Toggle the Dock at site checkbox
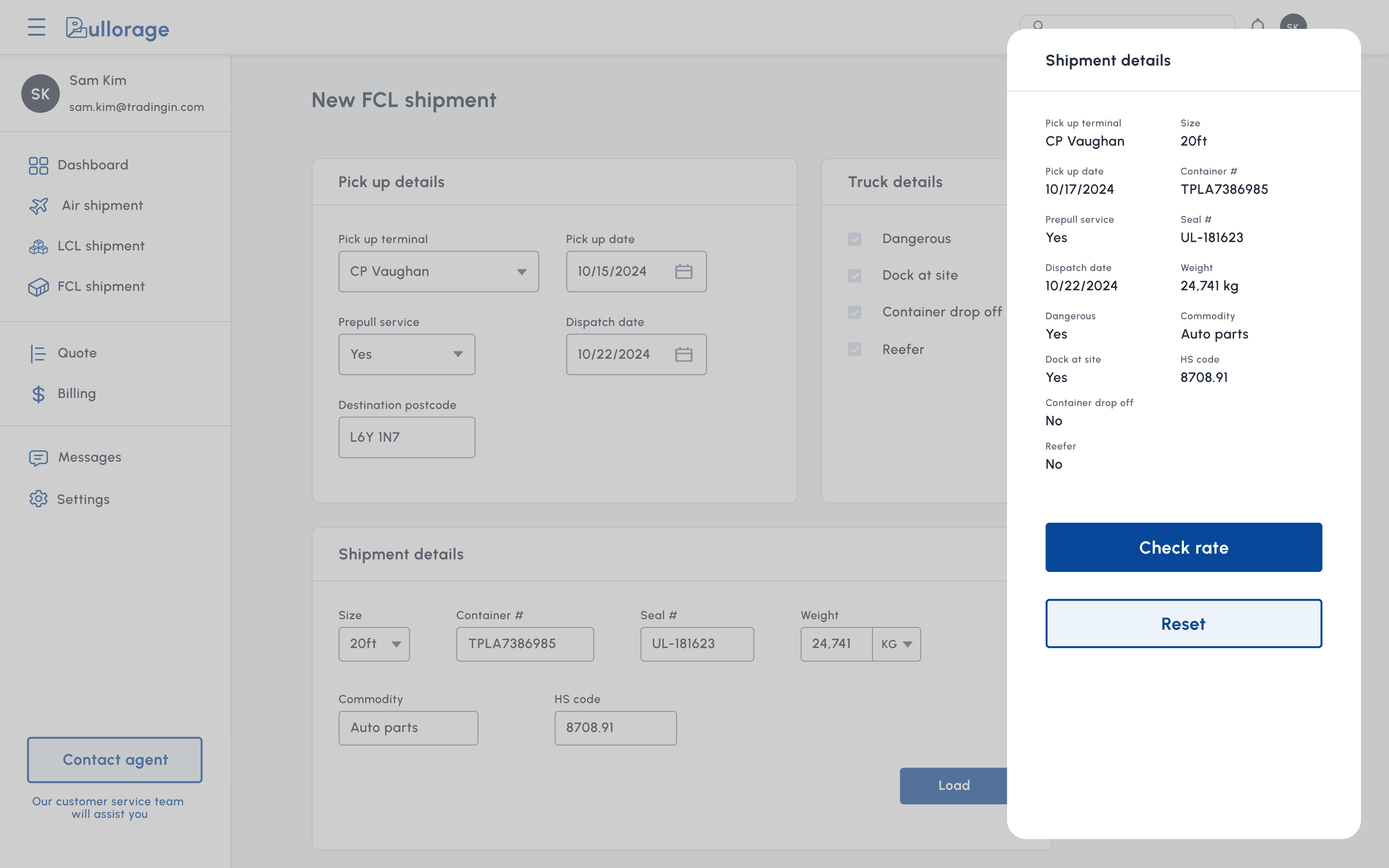The width and height of the screenshot is (1389, 868). click(854, 276)
